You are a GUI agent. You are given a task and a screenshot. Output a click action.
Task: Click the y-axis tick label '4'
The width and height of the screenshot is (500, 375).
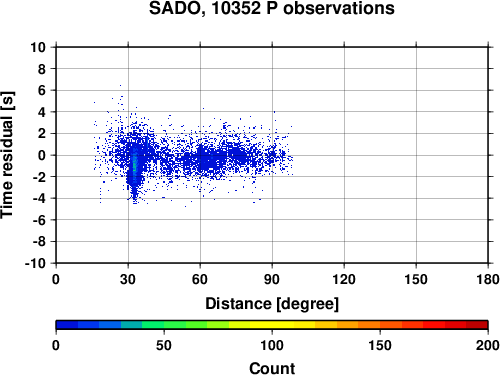coord(42,112)
